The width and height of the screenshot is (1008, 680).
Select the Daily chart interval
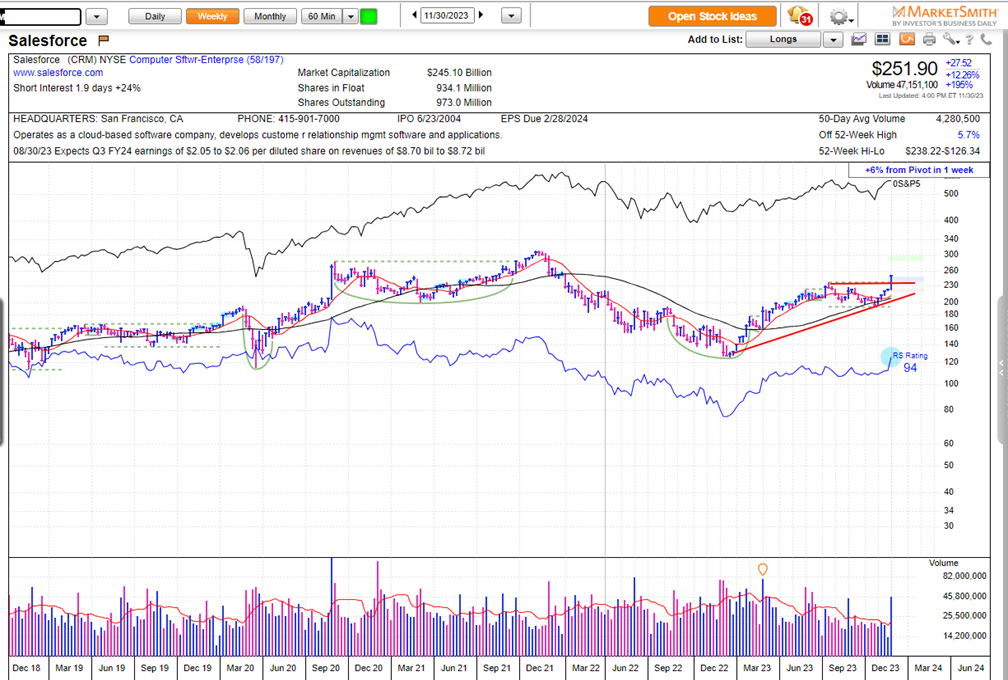(x=155, y=16)
